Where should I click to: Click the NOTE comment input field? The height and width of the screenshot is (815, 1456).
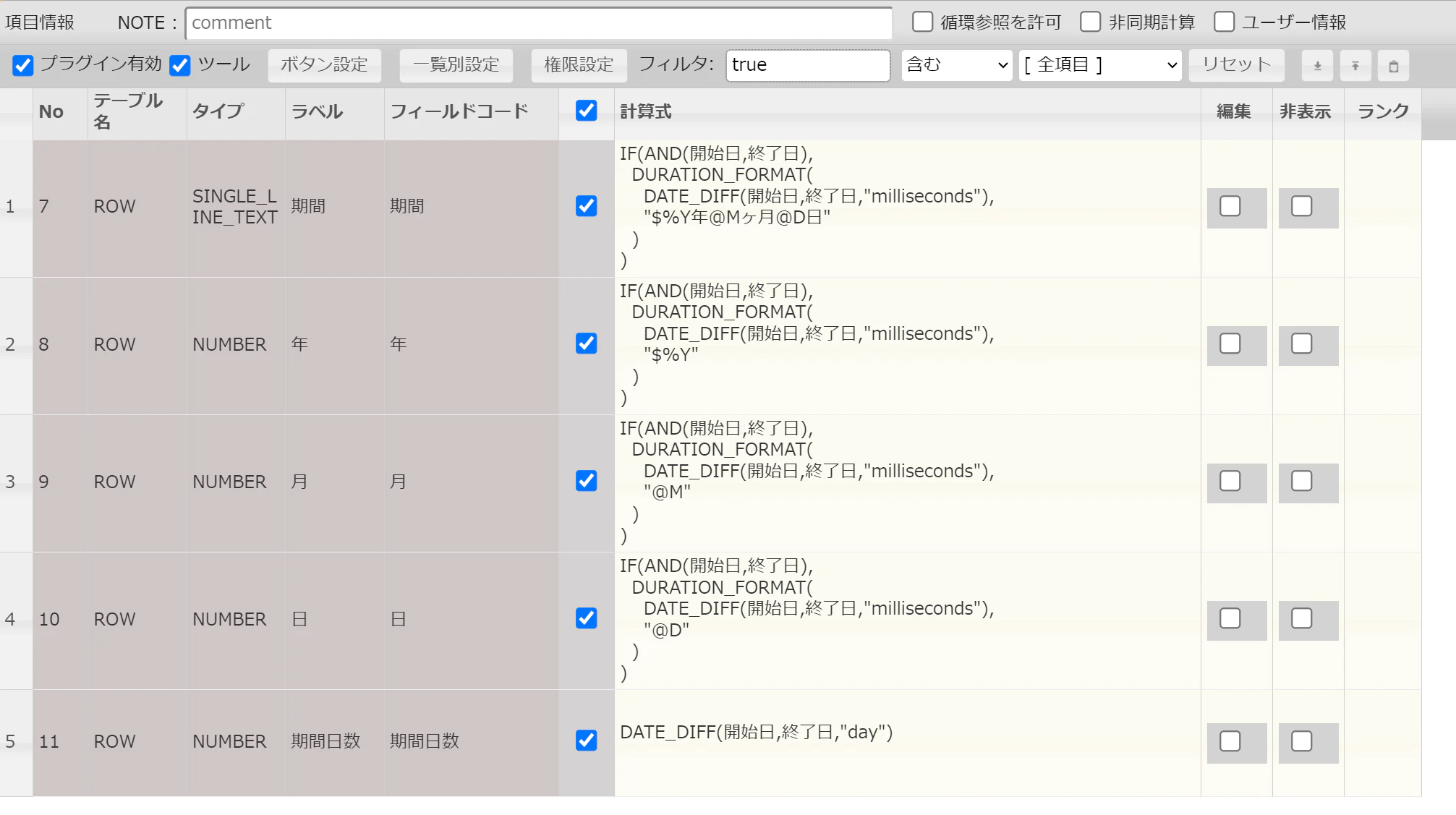(539, 23)
